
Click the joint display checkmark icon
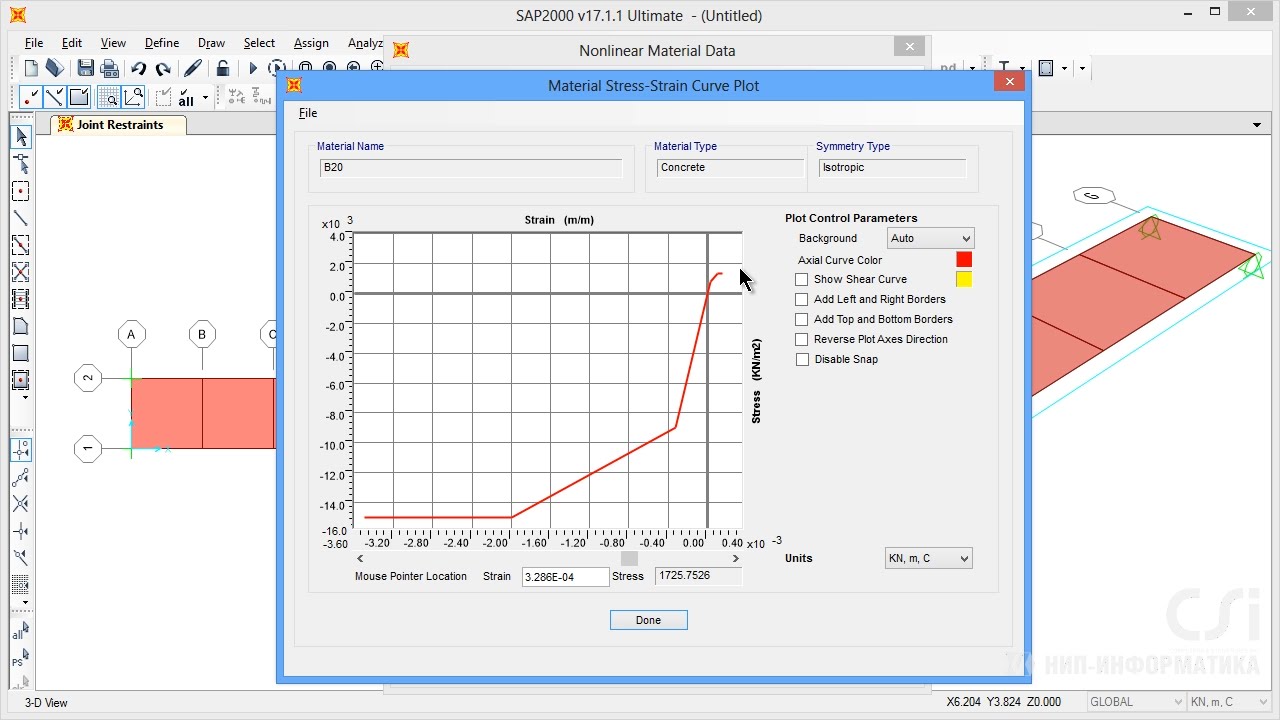point(31,97)
